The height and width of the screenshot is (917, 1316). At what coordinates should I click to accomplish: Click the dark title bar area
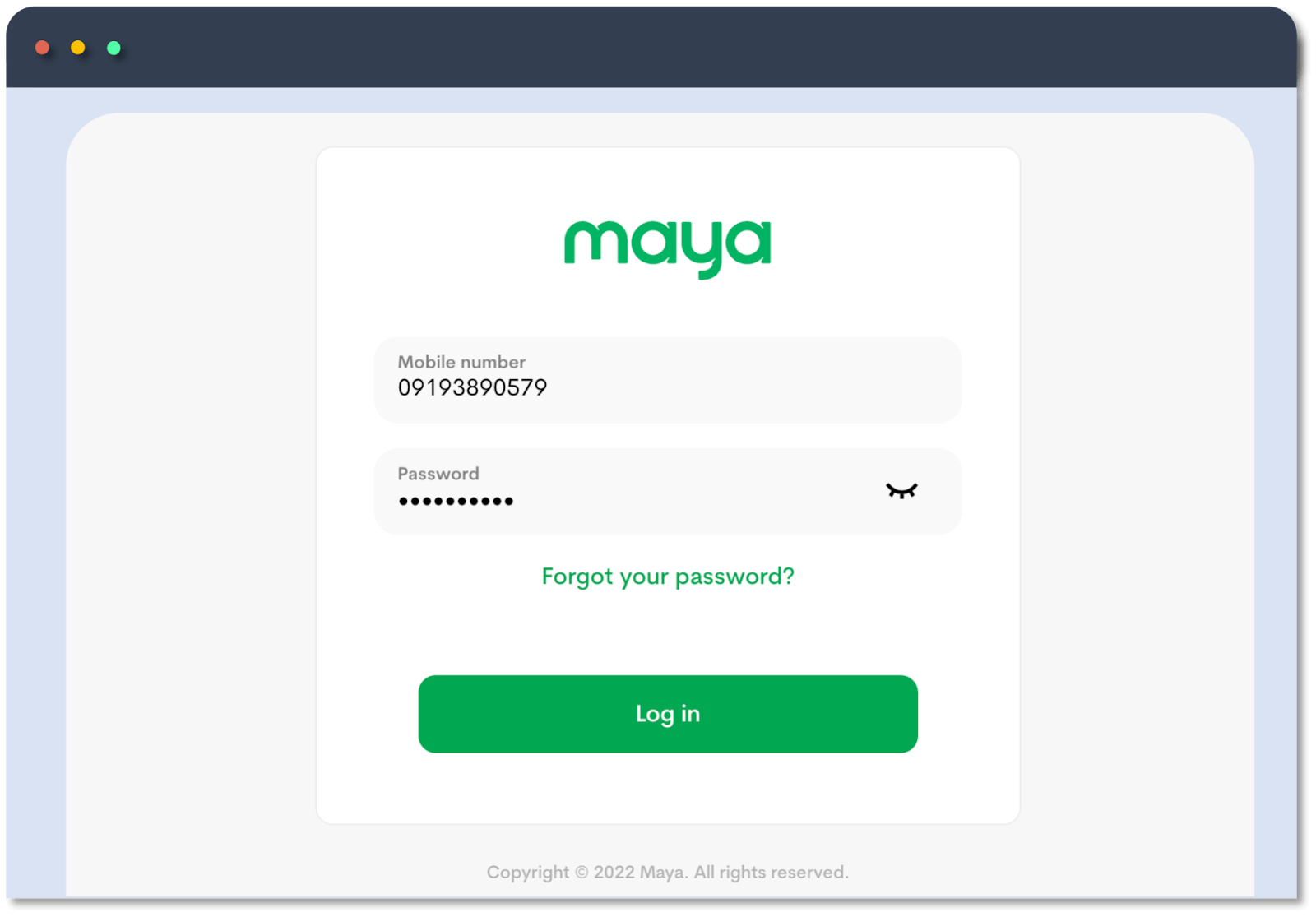tap(658, 47)
